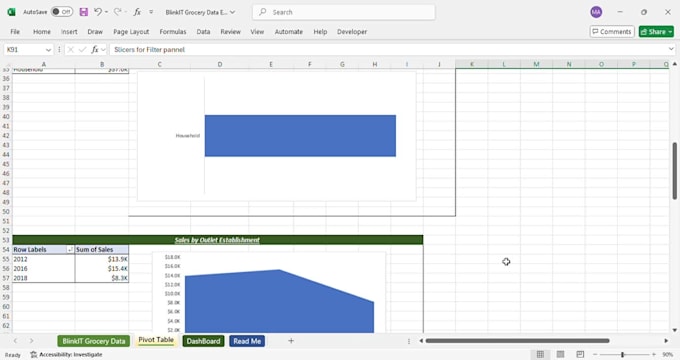The image size is (680, 360).
Task: Expand the Name Box dropdown arrow
Action: click(48, 50)
